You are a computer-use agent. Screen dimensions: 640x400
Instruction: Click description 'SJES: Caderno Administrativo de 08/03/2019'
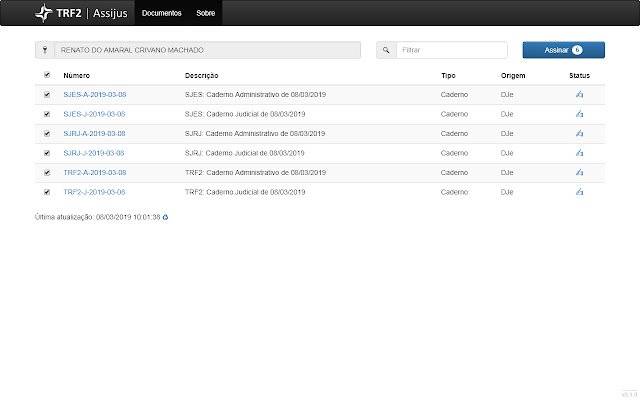256,95
